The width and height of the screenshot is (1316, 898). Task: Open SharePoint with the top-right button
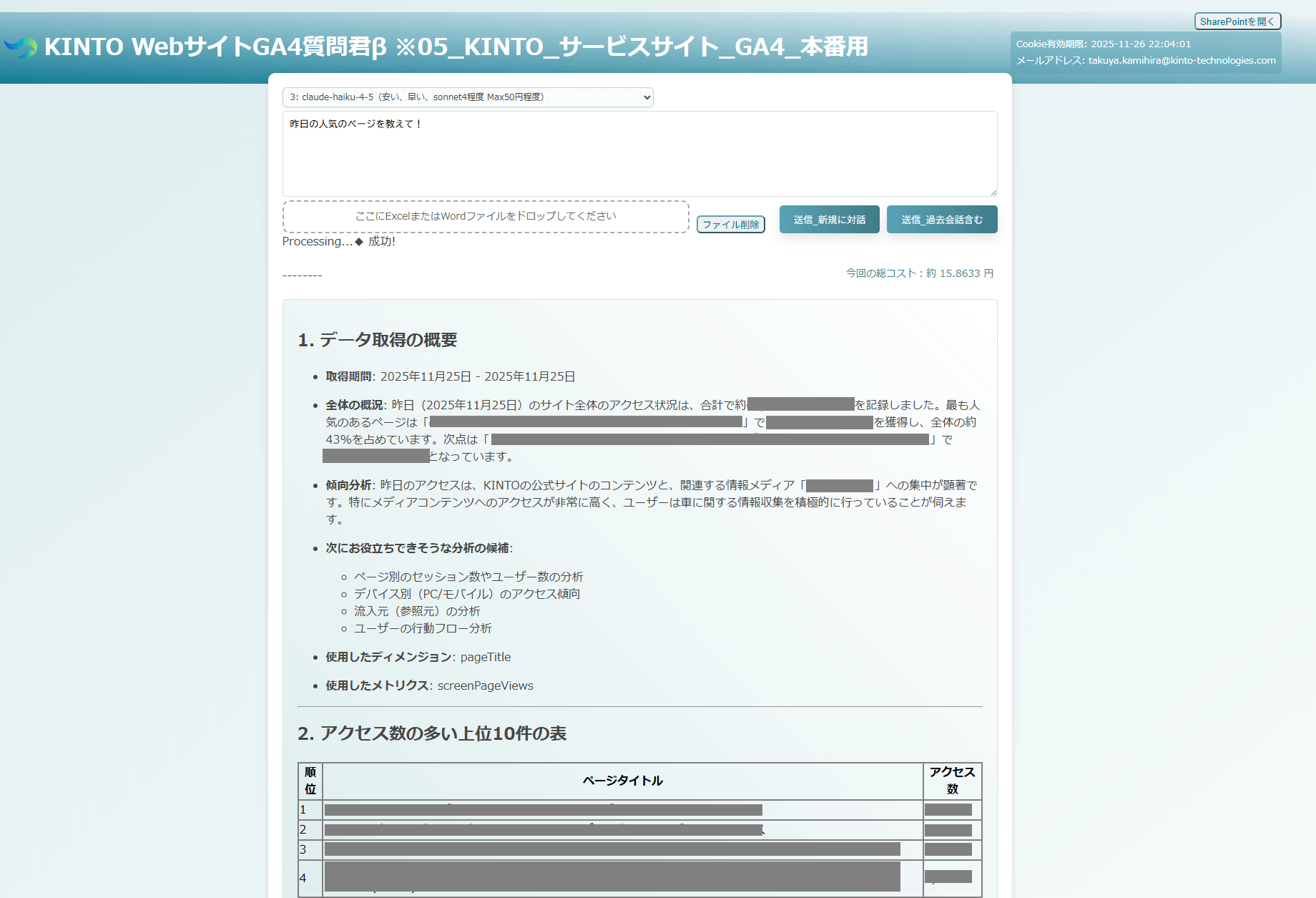[x=1237, y=21]
